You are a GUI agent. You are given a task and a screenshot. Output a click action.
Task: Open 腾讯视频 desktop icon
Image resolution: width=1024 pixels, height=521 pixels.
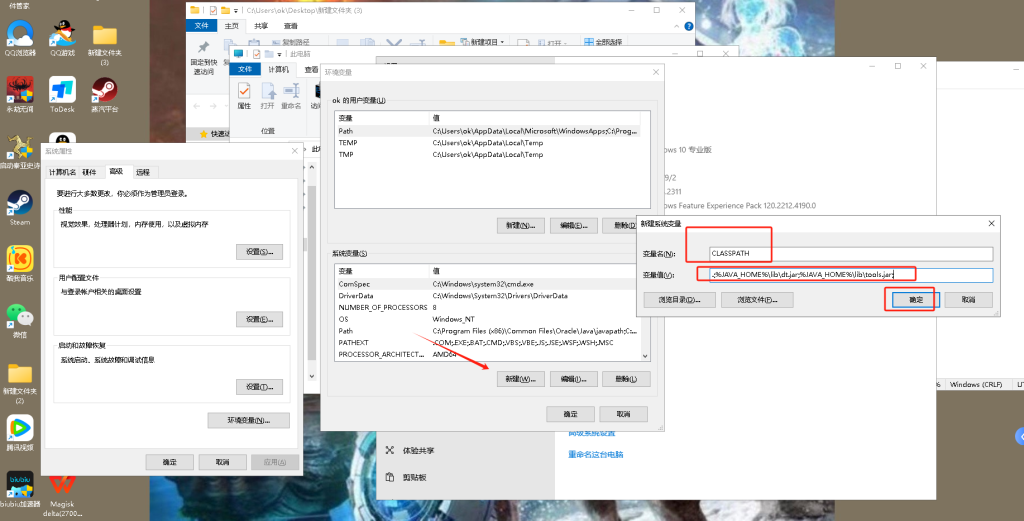point(19,428)
